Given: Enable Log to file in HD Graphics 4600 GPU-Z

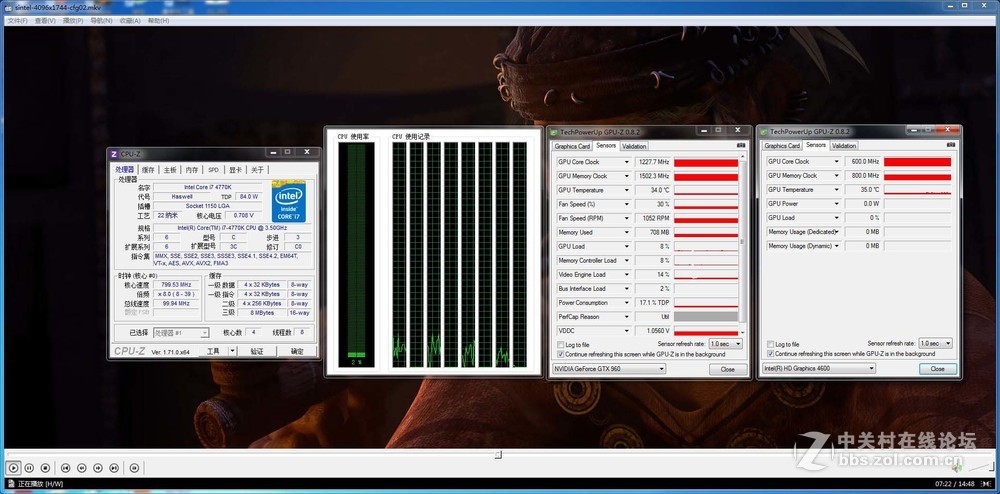Looking at the screenshot, I should click(x=770, y=344).
